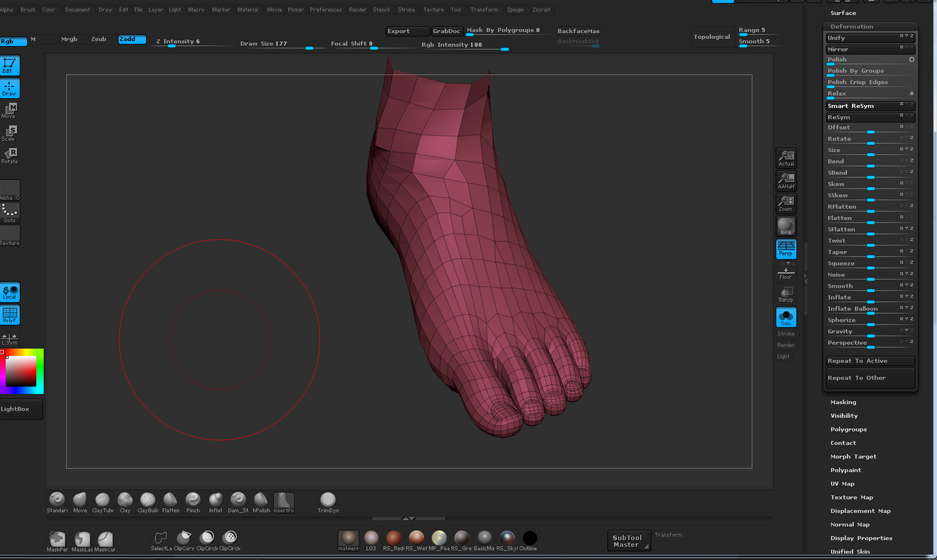This screenshot has width=937, height=560.
Task: Render with the BPR icon
Action: pyautogui.click(x=786, y=226)
